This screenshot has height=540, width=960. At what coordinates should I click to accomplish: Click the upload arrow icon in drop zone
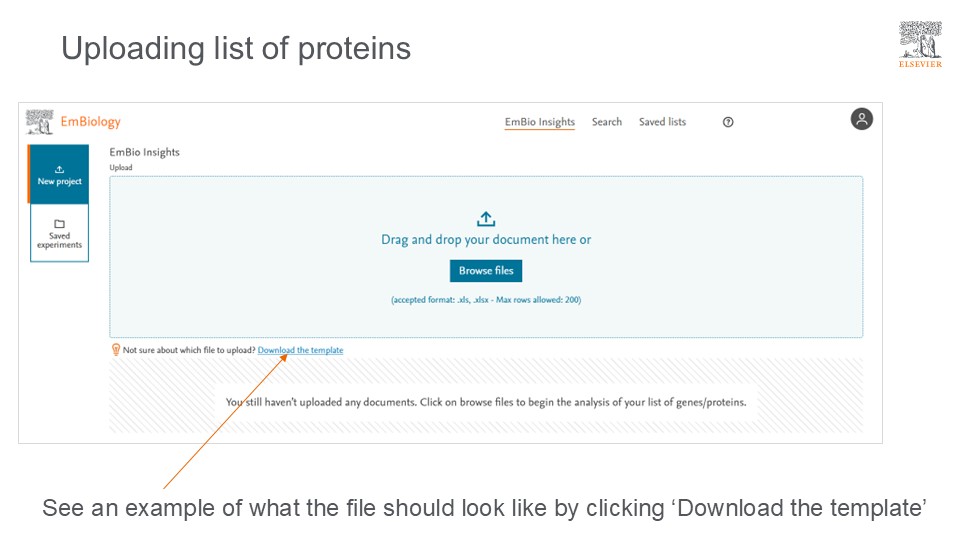click(486, 219)
